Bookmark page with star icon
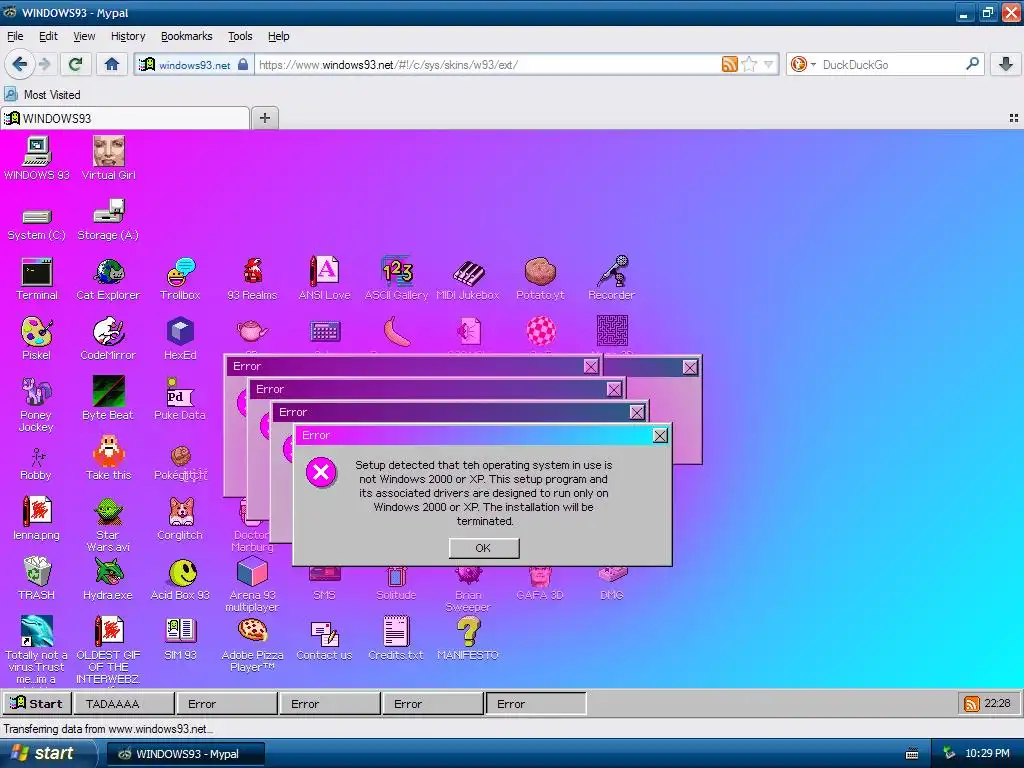 tap(749, 64)
